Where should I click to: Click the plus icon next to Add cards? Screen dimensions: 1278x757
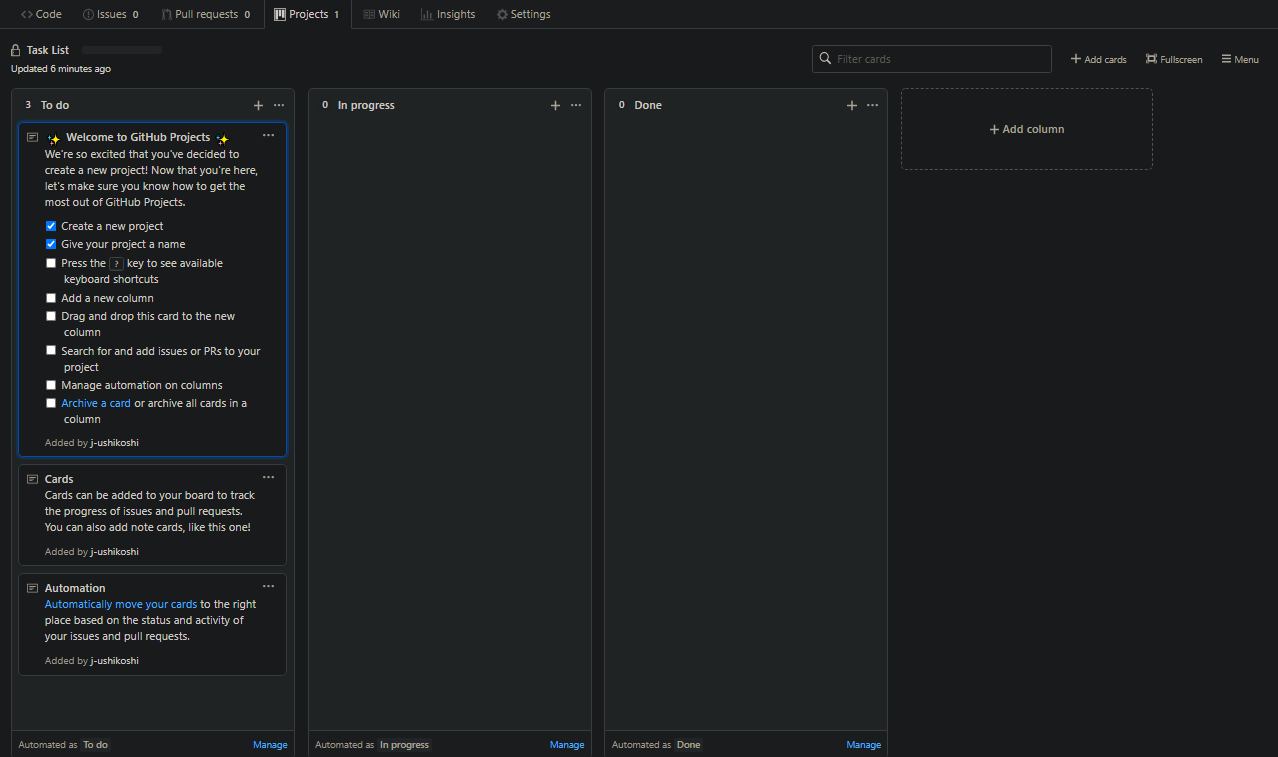coord(1076,59)
